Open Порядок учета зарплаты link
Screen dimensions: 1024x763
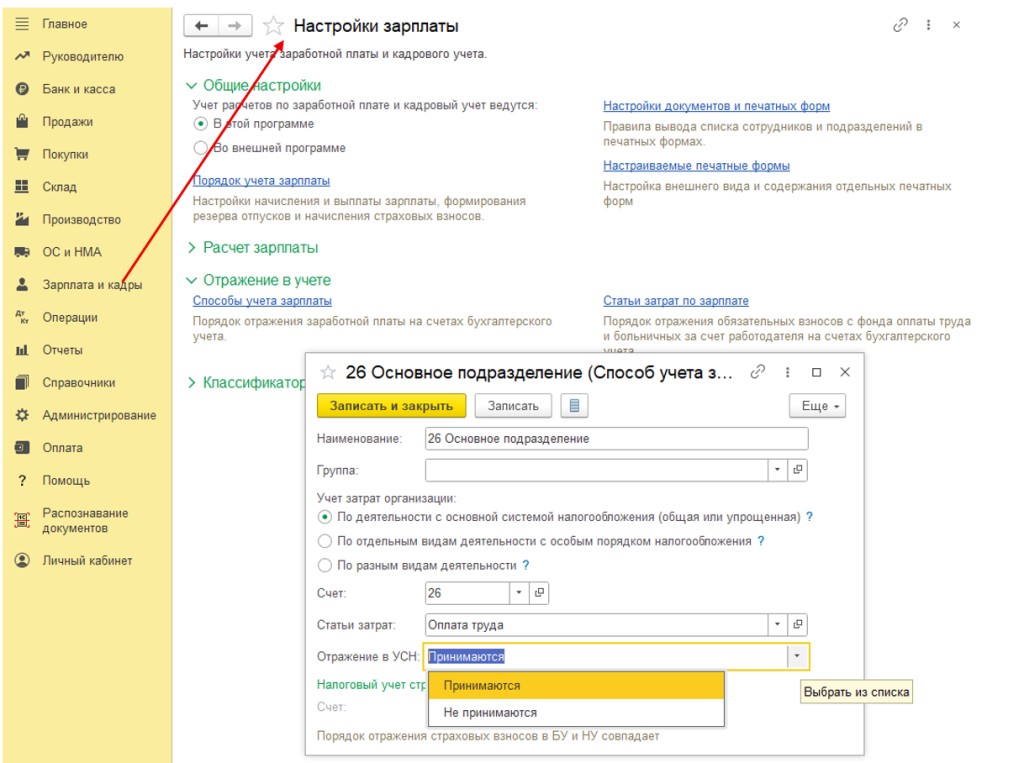pyautogui.click(x=261, y=180)
